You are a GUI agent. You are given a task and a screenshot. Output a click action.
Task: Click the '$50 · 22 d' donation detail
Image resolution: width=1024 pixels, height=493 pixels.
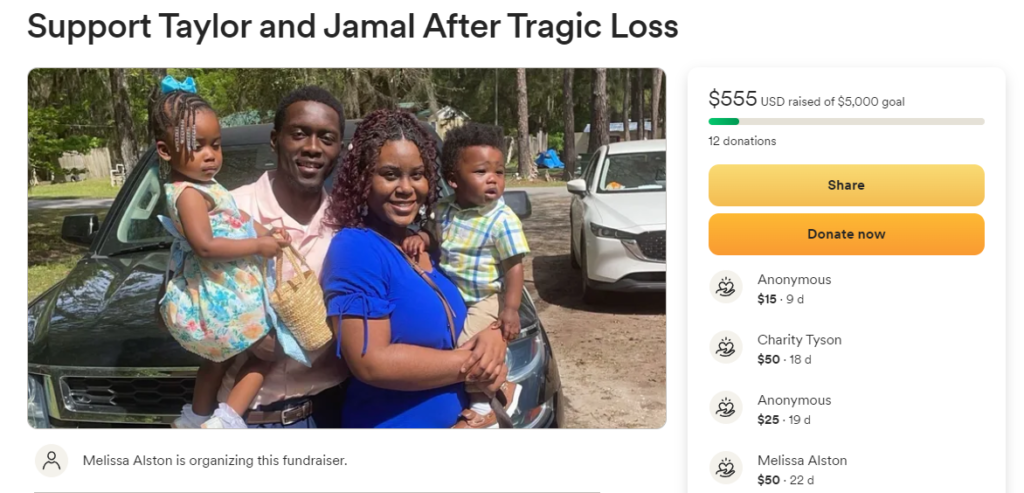[x=786, y=481]
